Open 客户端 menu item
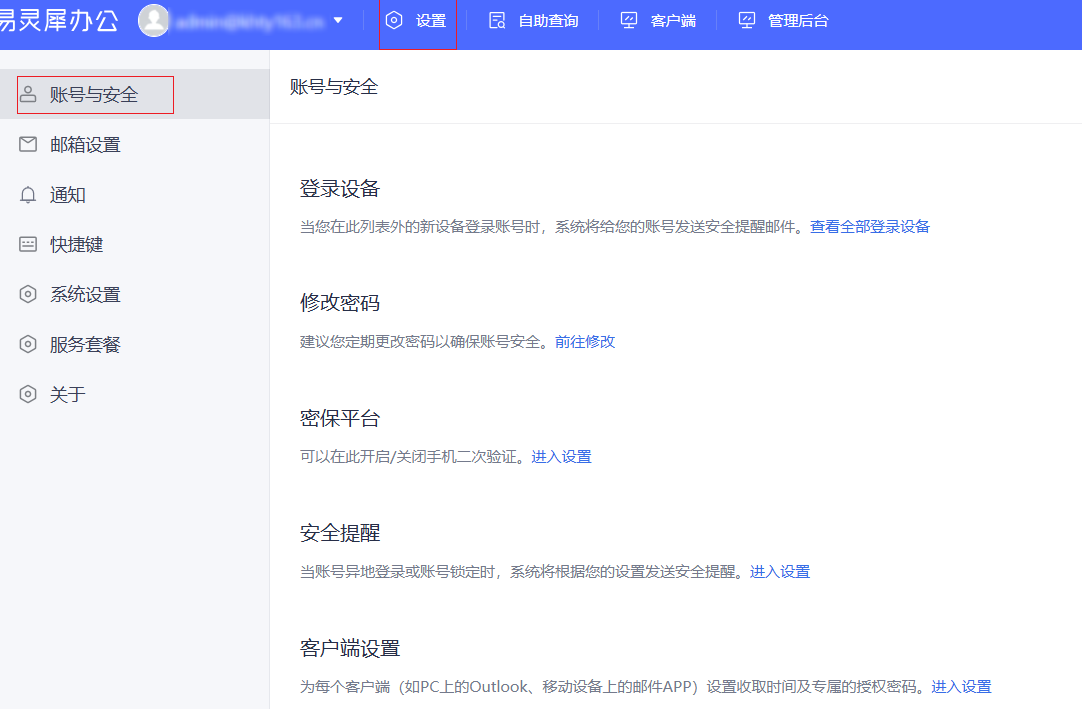The image size is (1082, 709). [673, 21]
